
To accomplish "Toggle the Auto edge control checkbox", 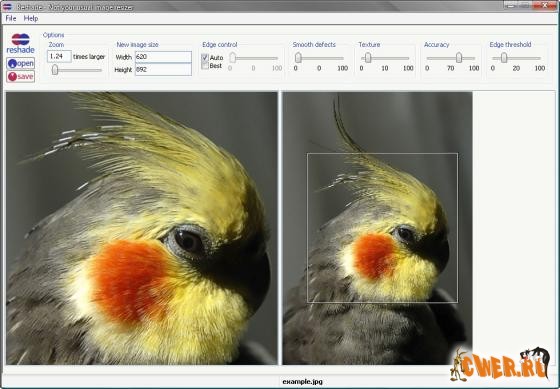I will pyautogui.click(x=205, y=58).
